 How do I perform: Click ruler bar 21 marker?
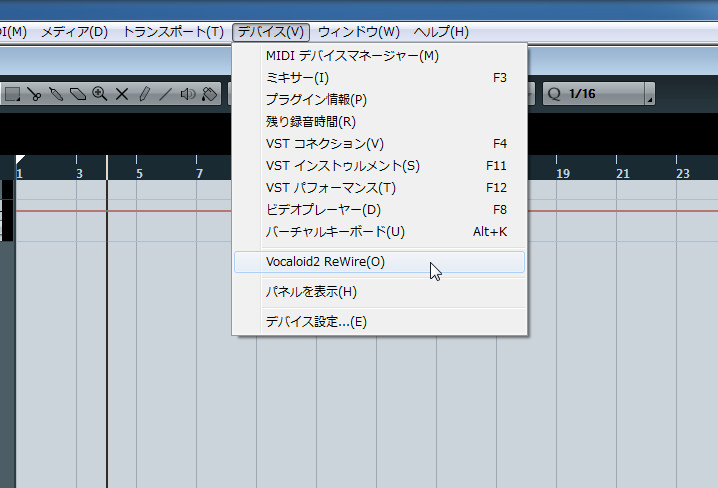click(623, 173)
